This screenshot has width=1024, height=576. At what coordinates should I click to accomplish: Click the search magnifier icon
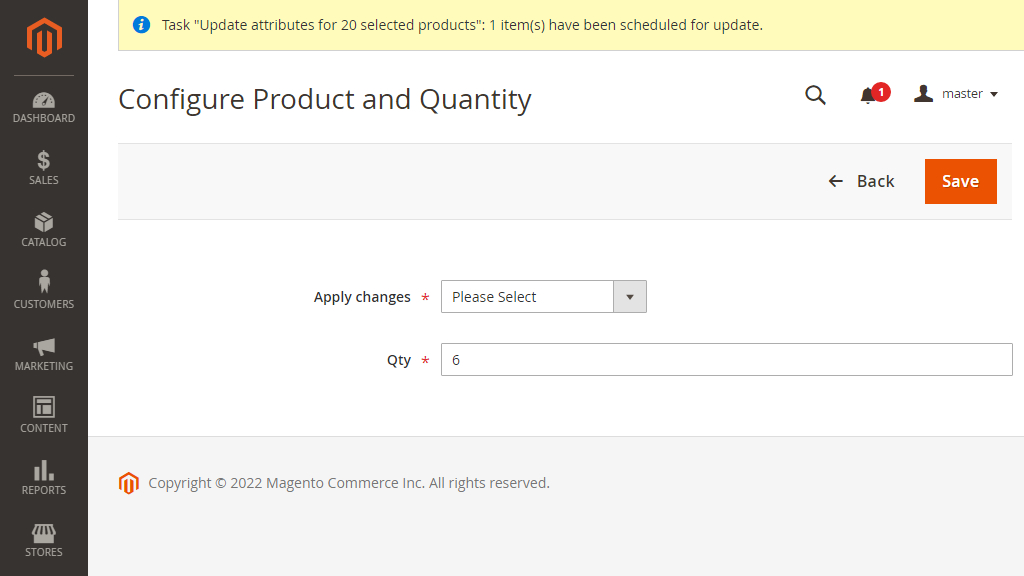click(x=815, y=95)
